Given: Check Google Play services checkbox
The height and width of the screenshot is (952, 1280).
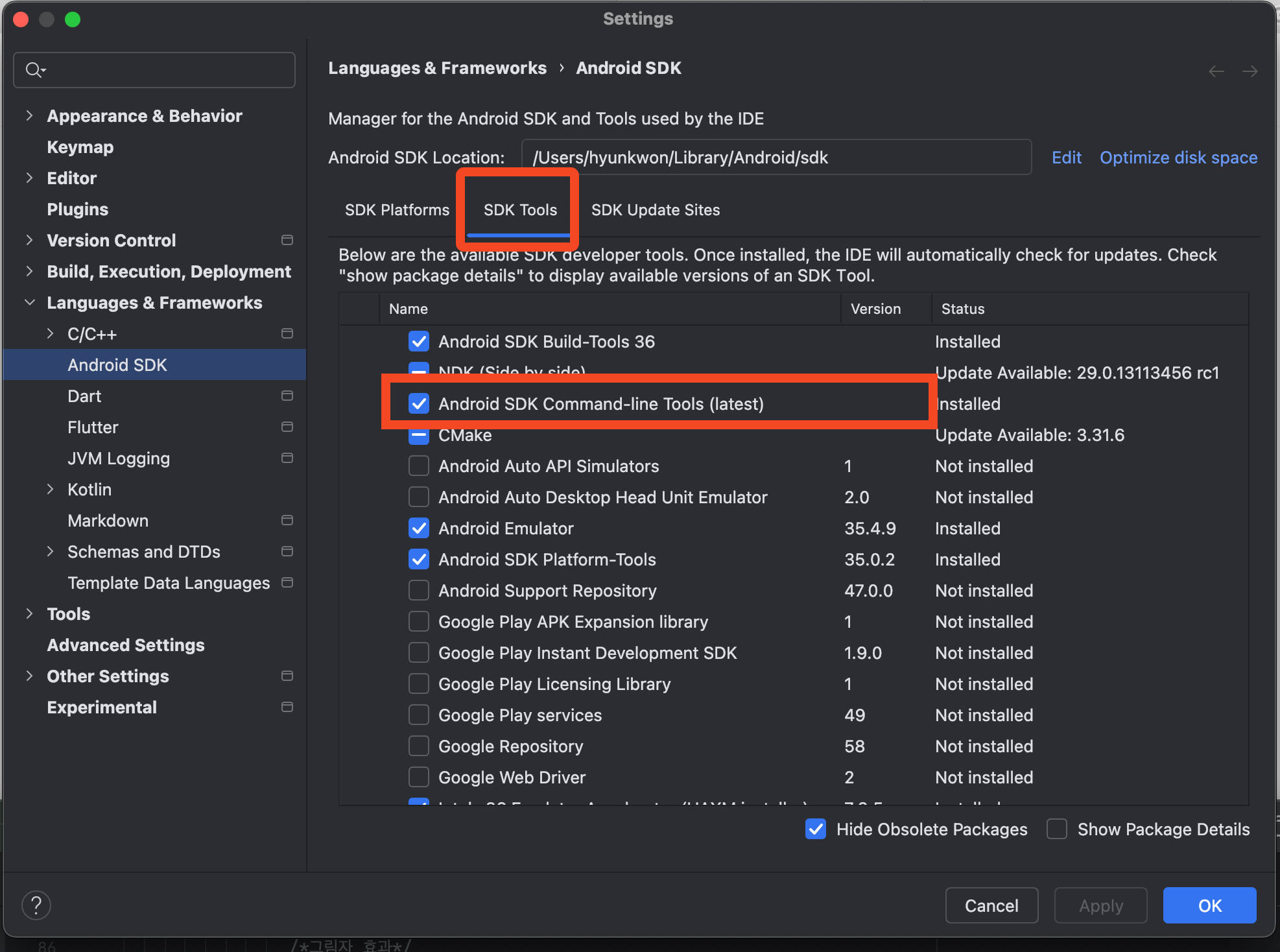Looking at the screenshot, I should click(419, 715).
